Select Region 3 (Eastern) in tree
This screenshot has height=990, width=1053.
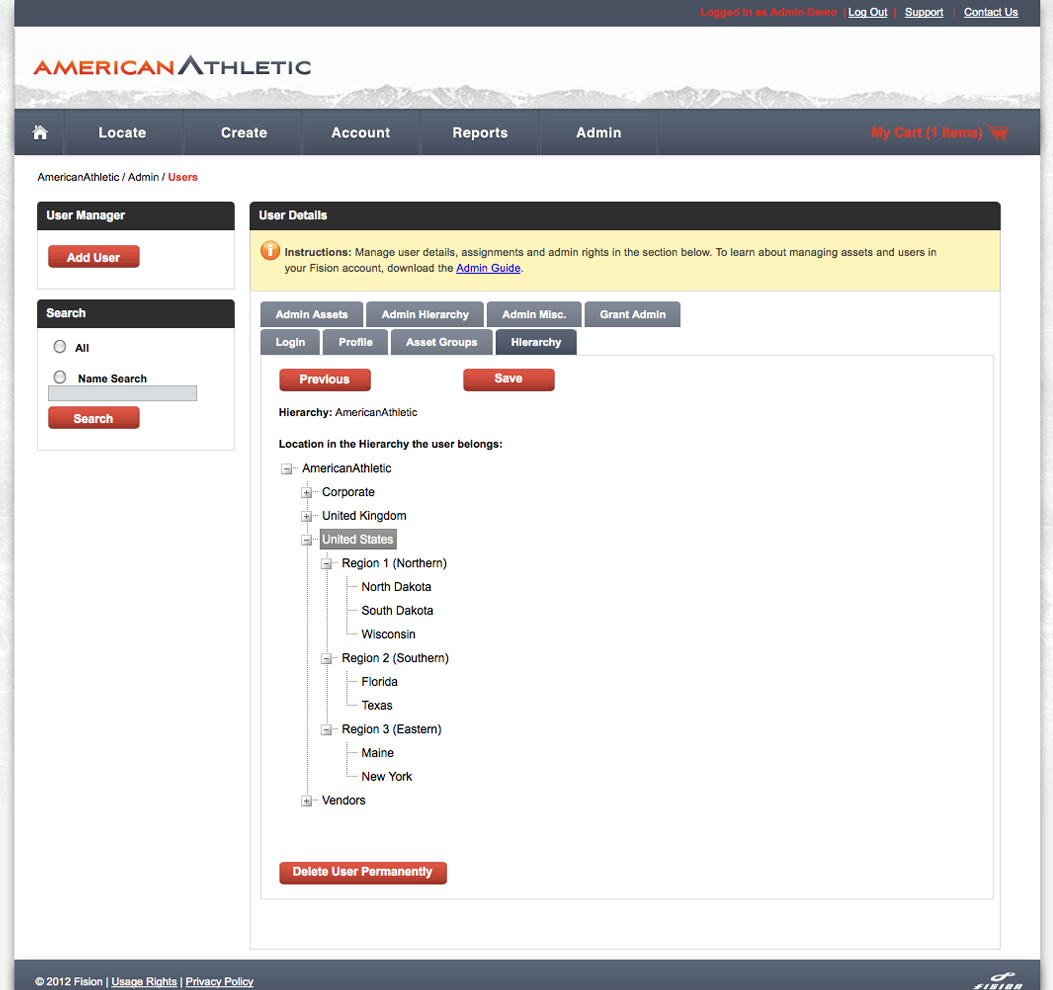pyautogui.click(x=392, y=729)
